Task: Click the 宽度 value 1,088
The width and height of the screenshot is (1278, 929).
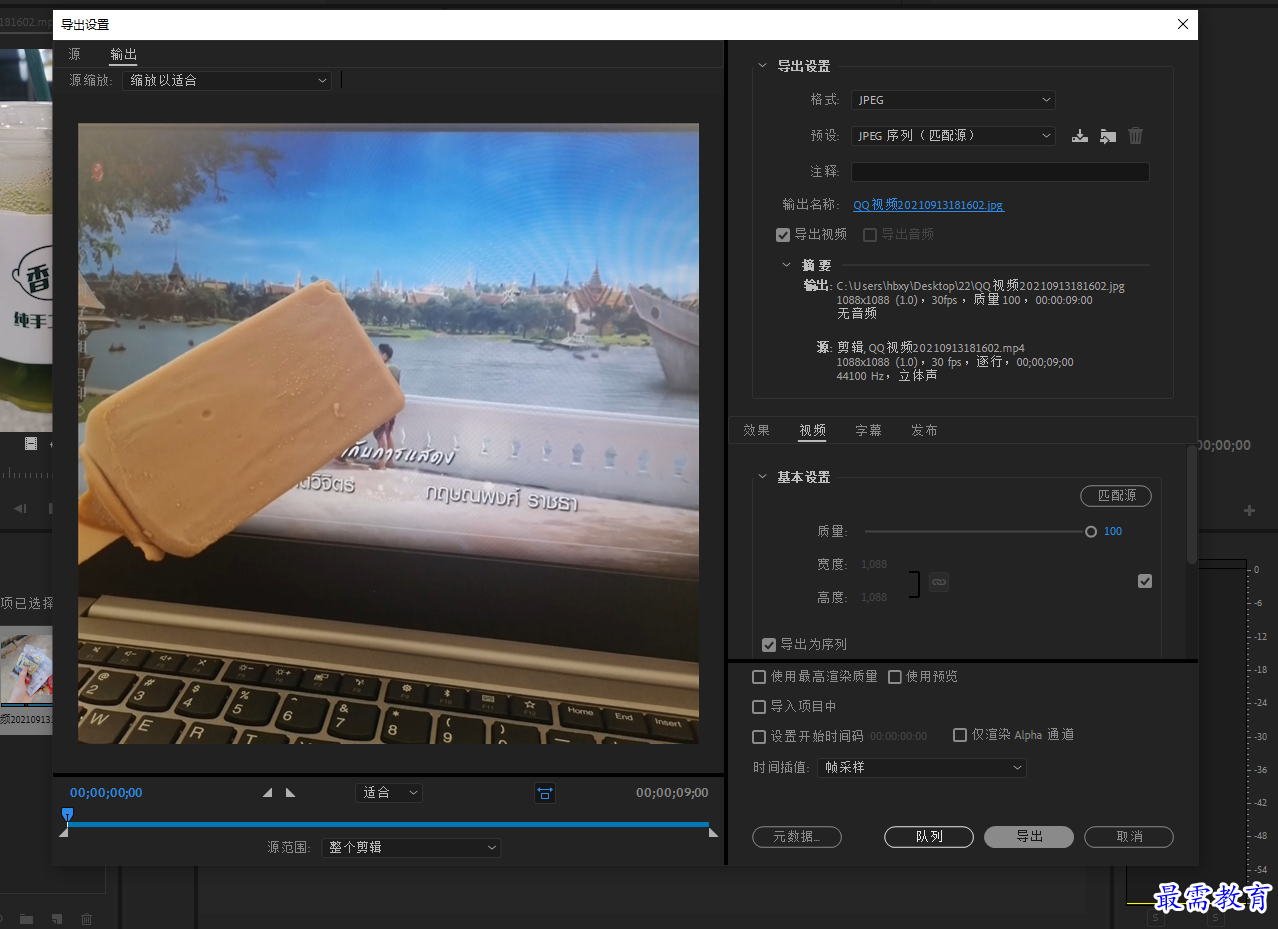Action: pos(874,565)
